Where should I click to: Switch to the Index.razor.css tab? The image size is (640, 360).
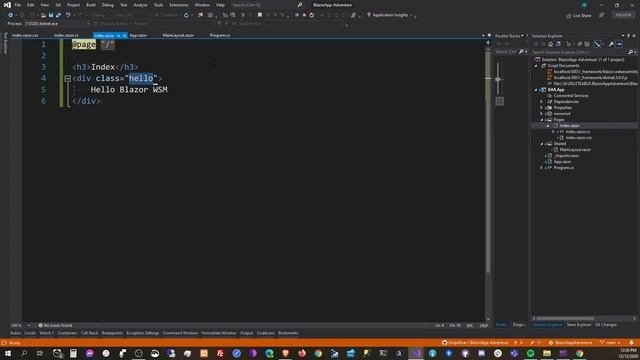[25, 36]
